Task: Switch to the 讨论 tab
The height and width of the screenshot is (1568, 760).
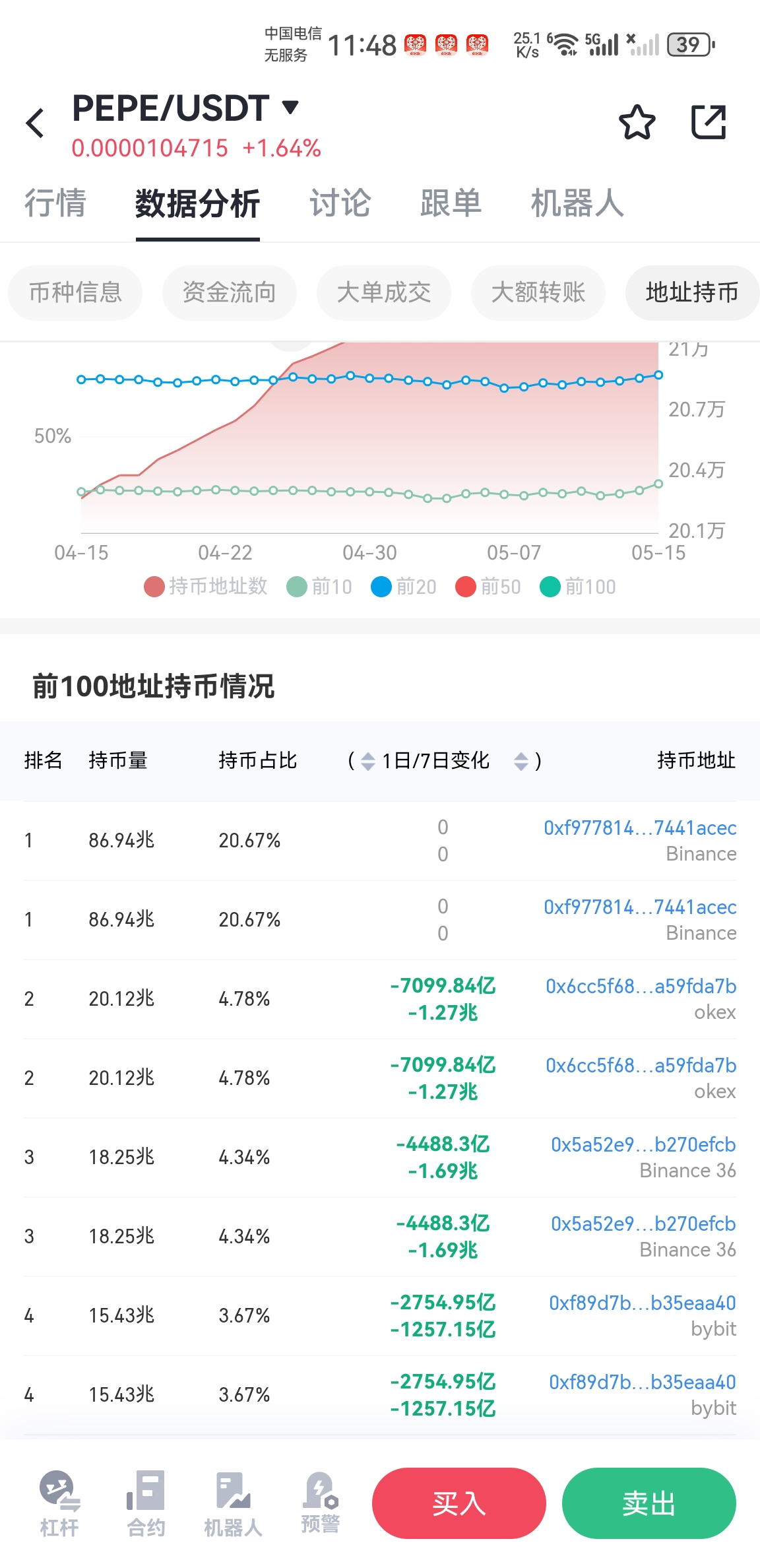Action: pyautogui.click(x=340, y=203)
